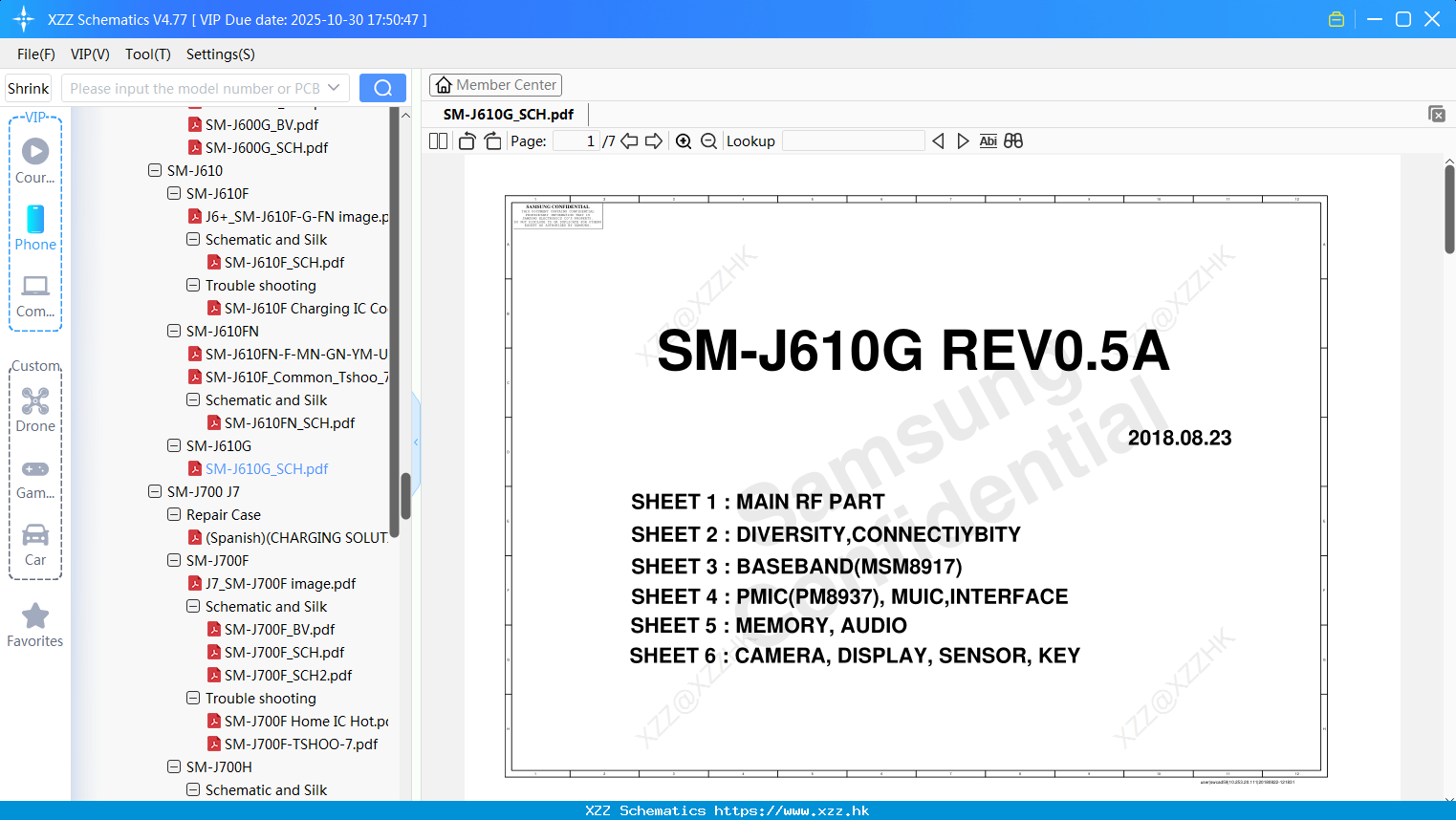Image resolution: width=1456 pixels, height=820 pixels.
Task: Open the File(F) menu
Action: click(x=36, y=54)
